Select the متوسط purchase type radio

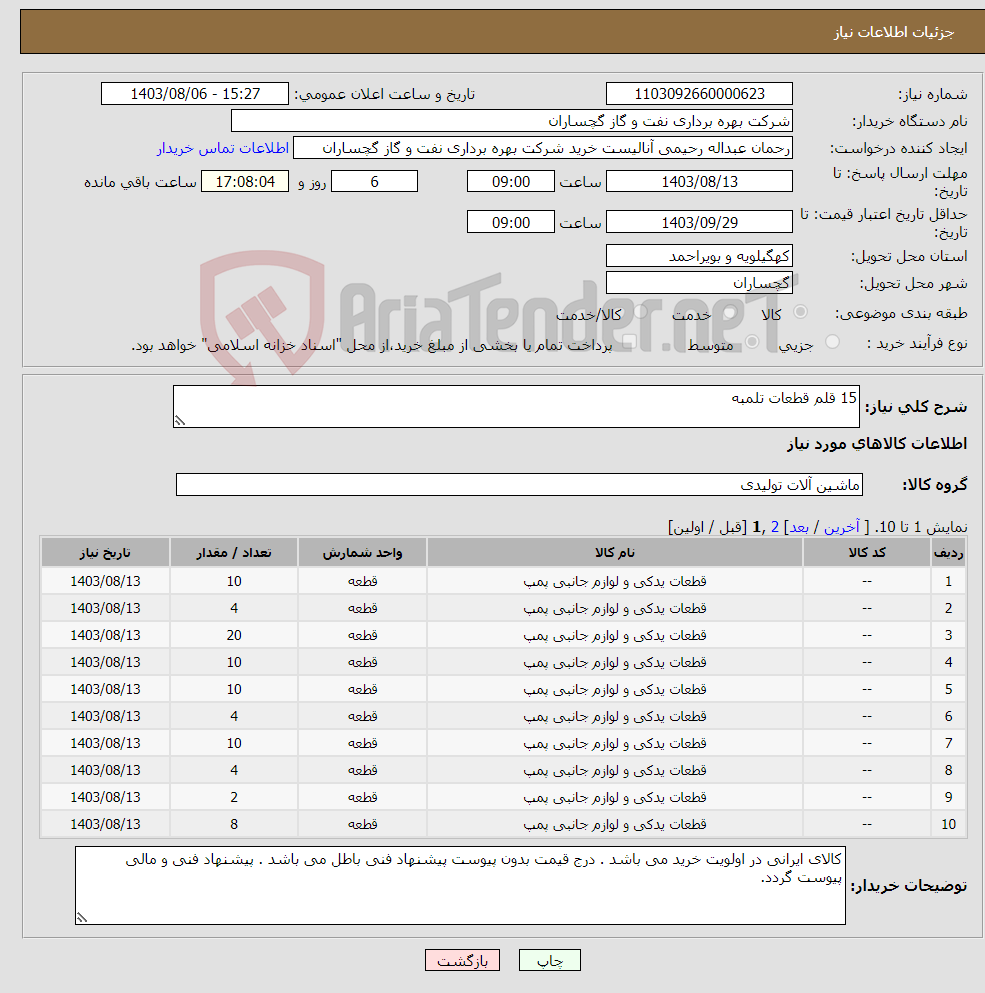pyautogui.click(x=752, y=342)
